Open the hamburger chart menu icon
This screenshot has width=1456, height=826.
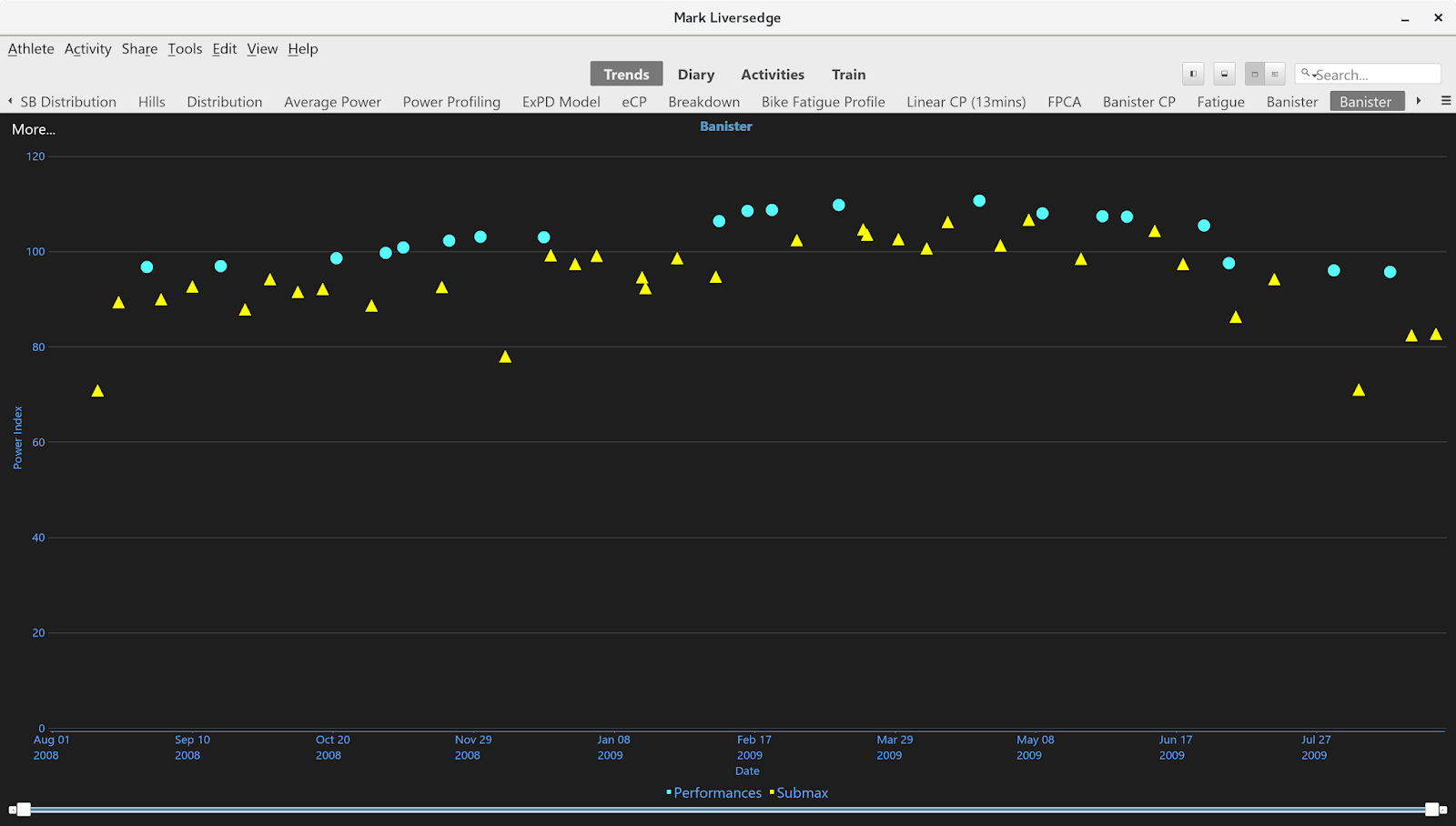1446,101
